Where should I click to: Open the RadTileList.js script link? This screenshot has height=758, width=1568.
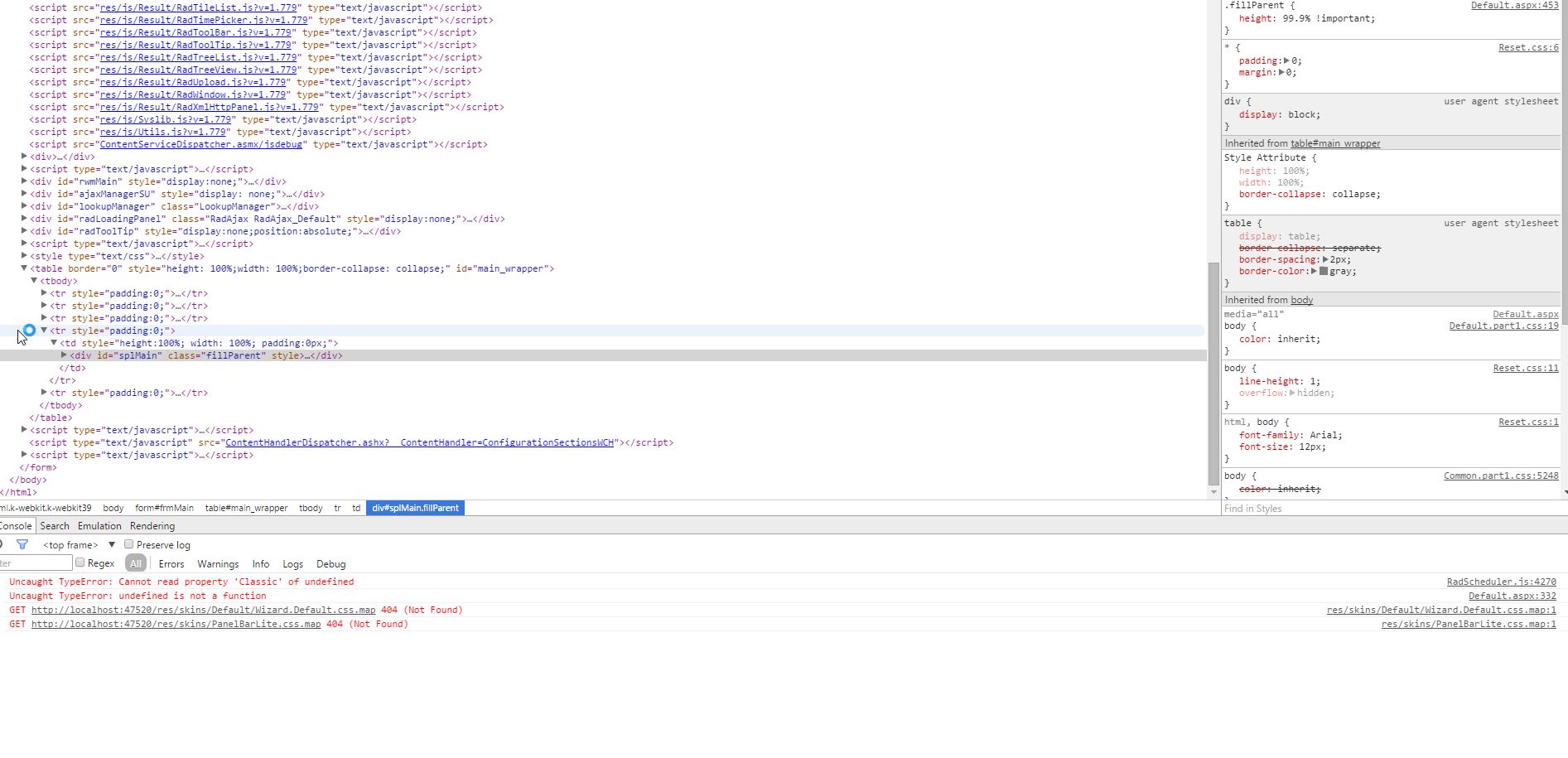pyautogui.click(x=198, y=7)
